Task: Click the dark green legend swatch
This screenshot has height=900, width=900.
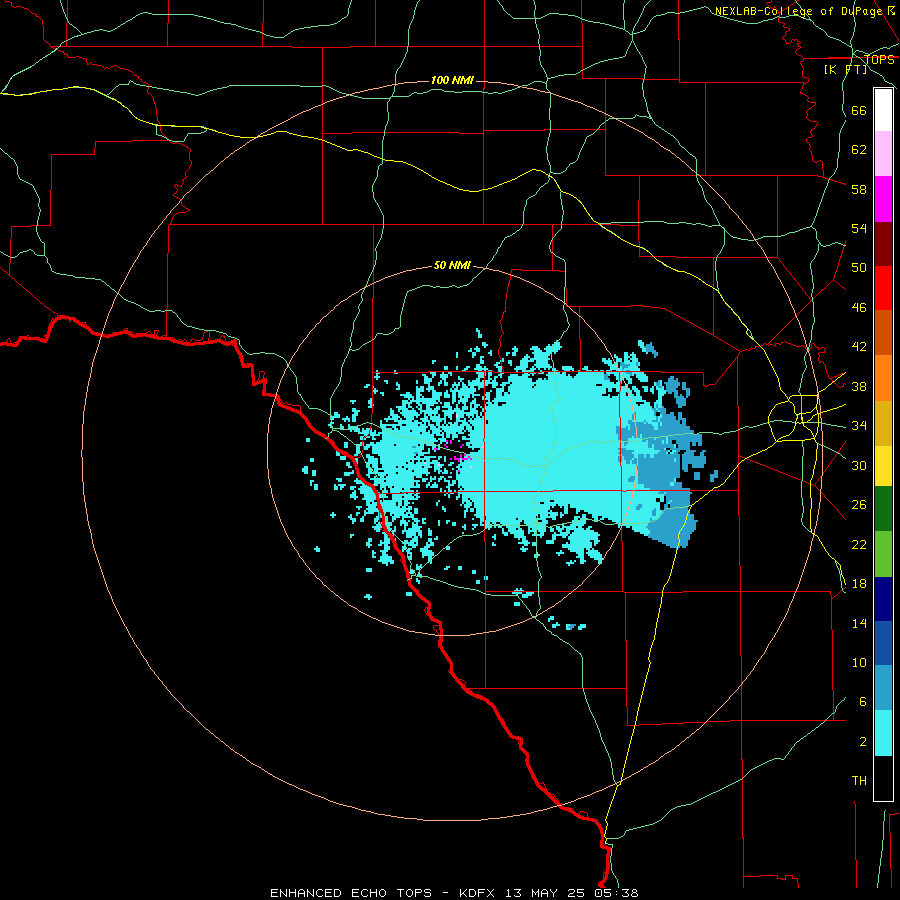Action: [883, 509]
